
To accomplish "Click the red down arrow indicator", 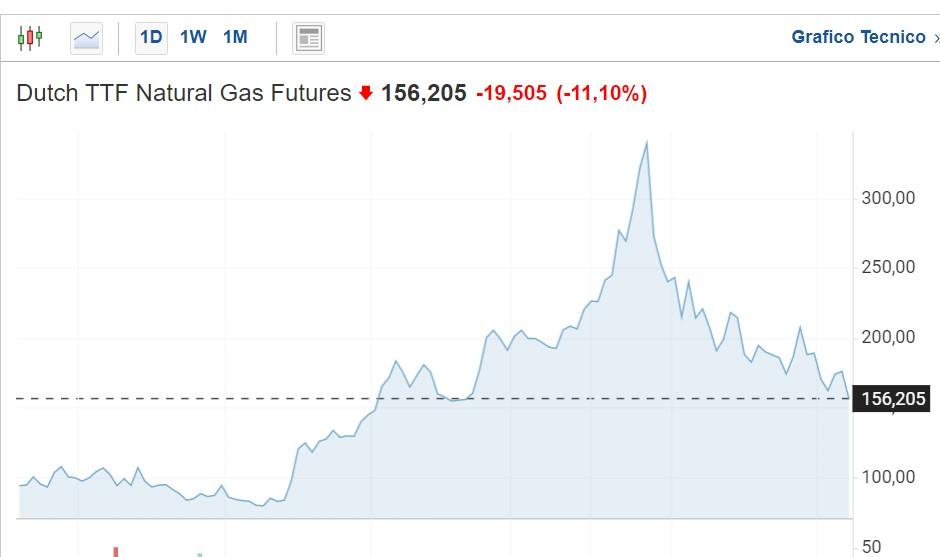I will click(366, 93).
